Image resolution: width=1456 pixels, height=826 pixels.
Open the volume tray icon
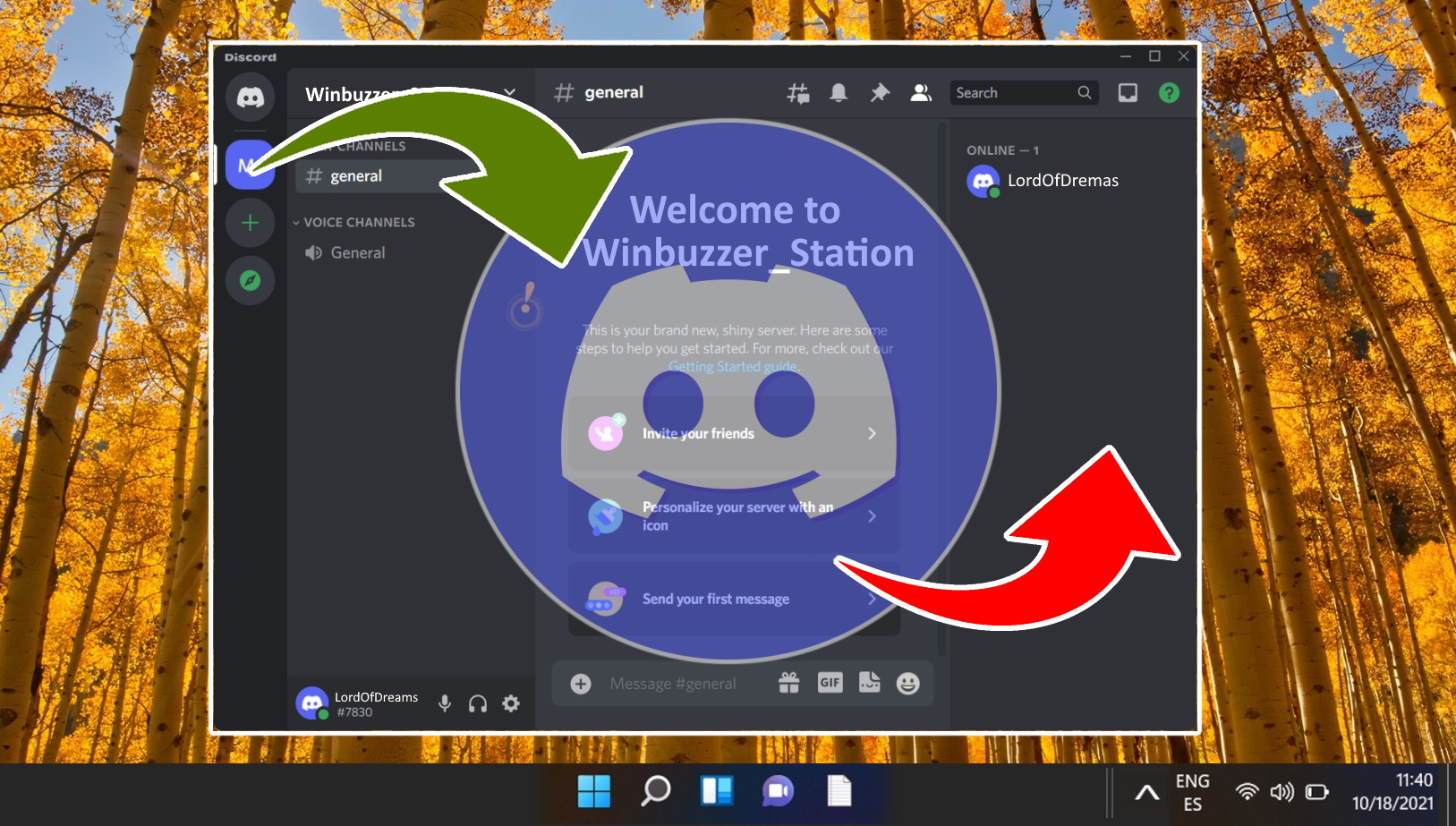coord(1281,792)
